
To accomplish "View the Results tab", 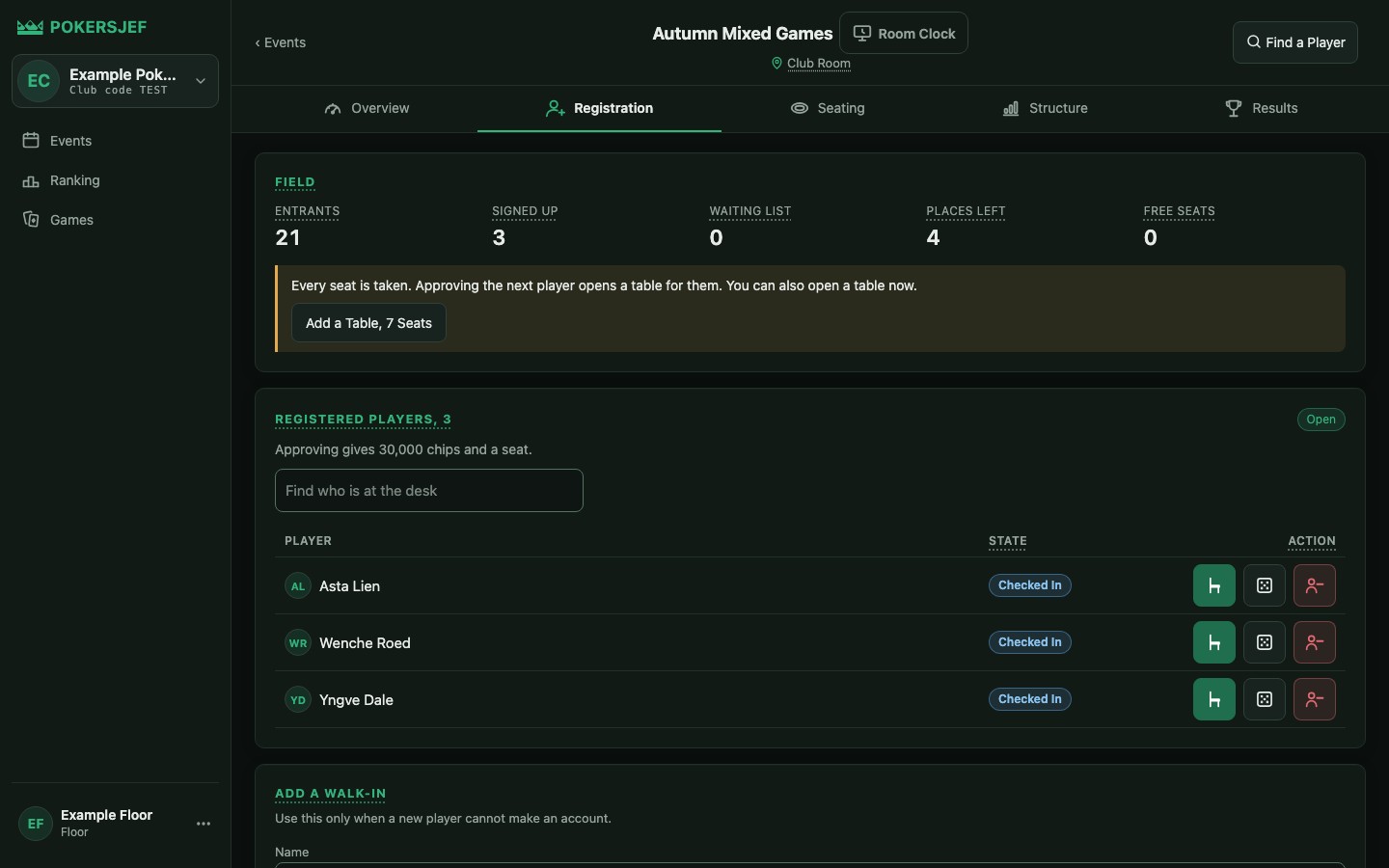I will [1262, 108].
